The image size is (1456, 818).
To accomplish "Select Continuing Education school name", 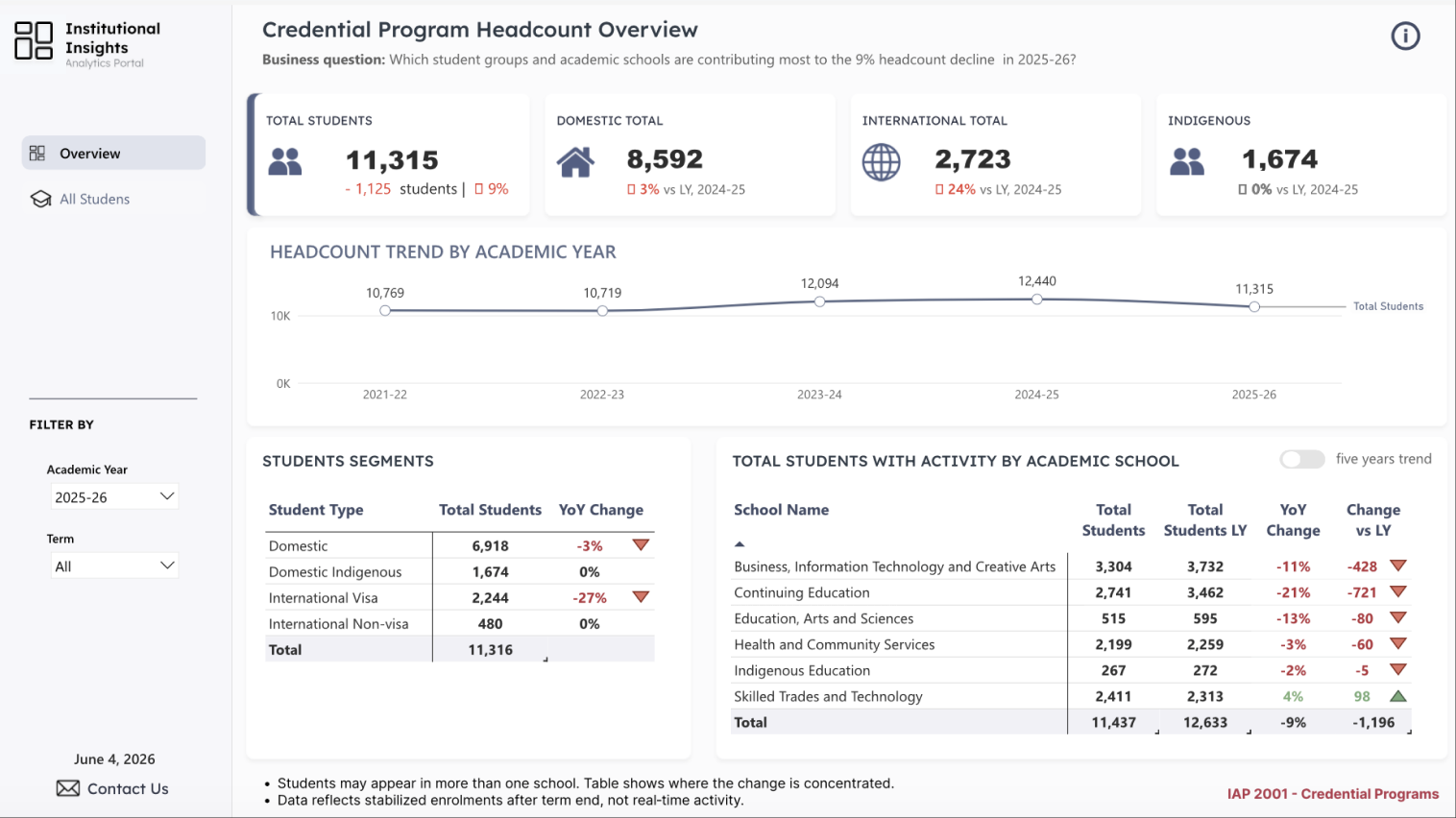I will coord(802,592).
